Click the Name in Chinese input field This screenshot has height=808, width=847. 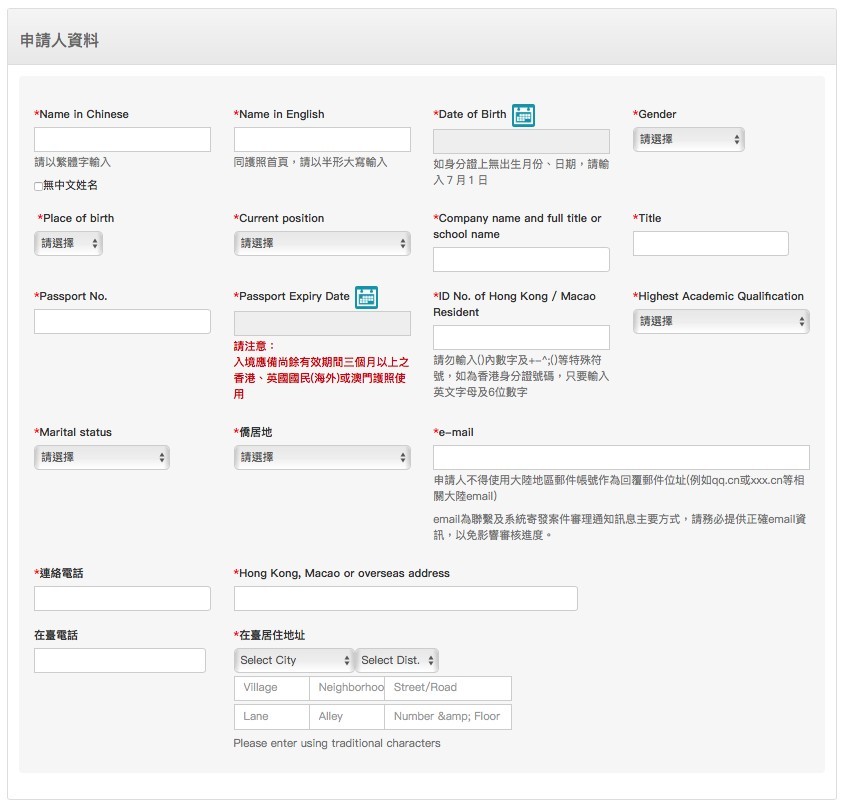pyautogui.click(x=122, y=140)
